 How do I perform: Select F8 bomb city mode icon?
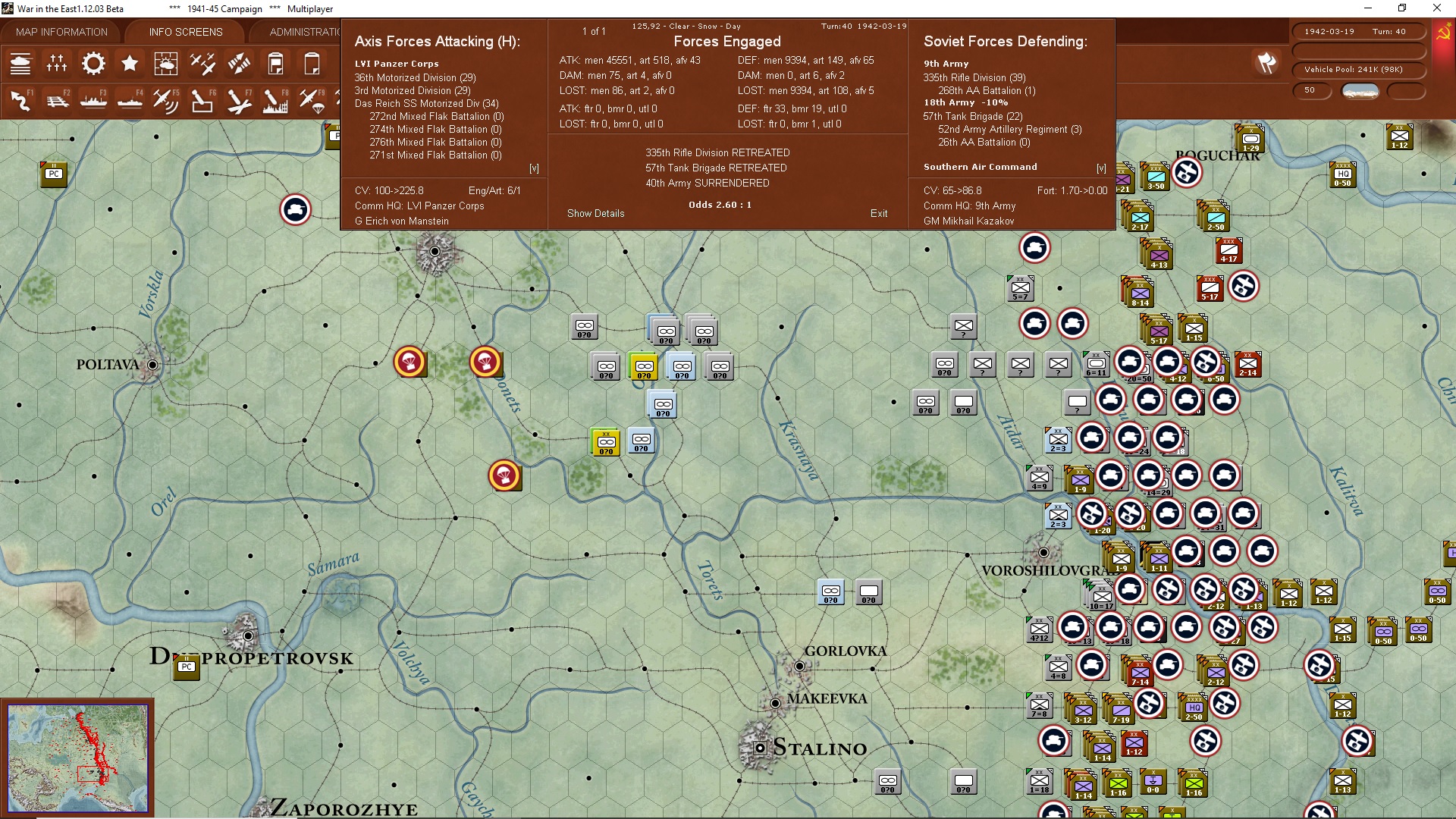point(275,100)
